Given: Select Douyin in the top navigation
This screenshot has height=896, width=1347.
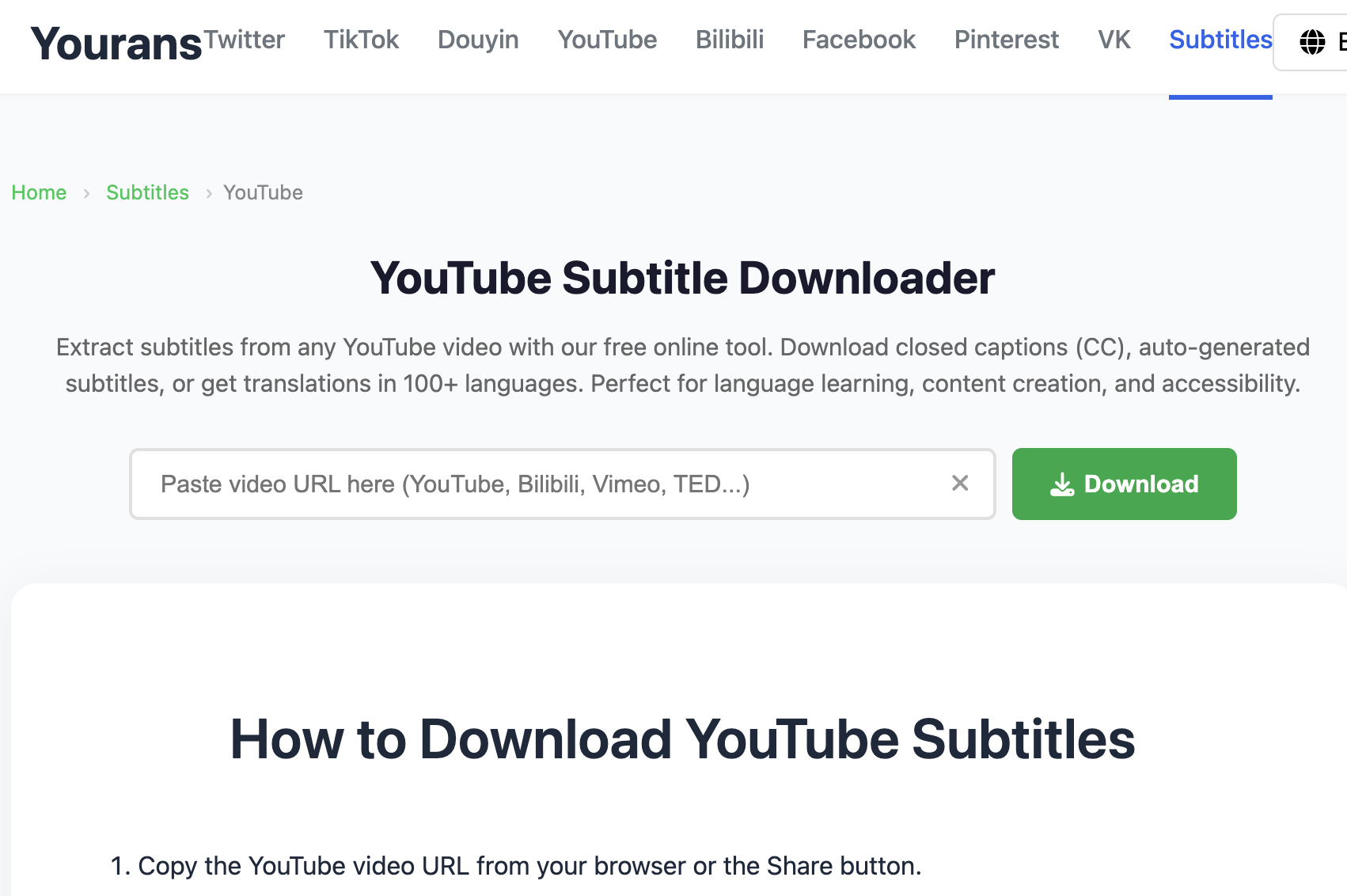Looking at the screenshot, I should pyautogui.click(x=478, y=40).
